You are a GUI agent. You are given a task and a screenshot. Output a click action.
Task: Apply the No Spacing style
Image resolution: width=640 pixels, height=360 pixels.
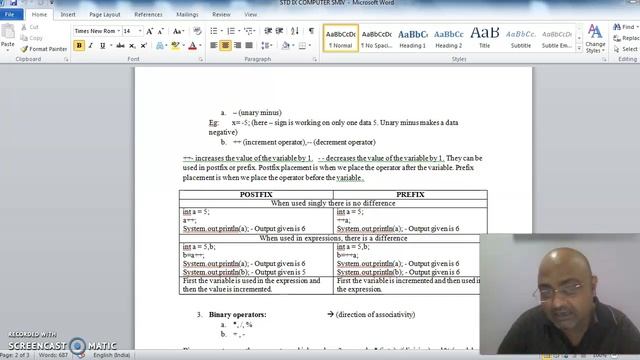[377, 38]
